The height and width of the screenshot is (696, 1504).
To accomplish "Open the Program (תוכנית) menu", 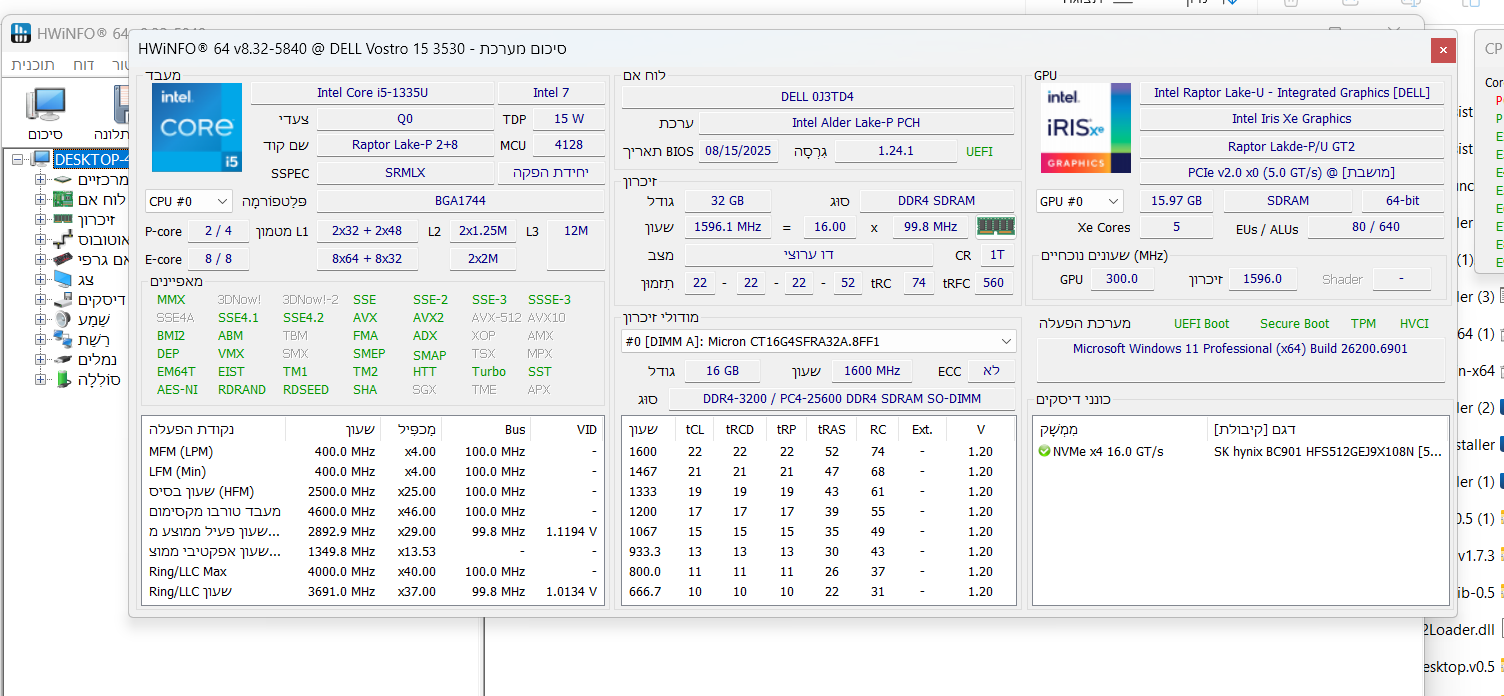I will coord(33,65).
